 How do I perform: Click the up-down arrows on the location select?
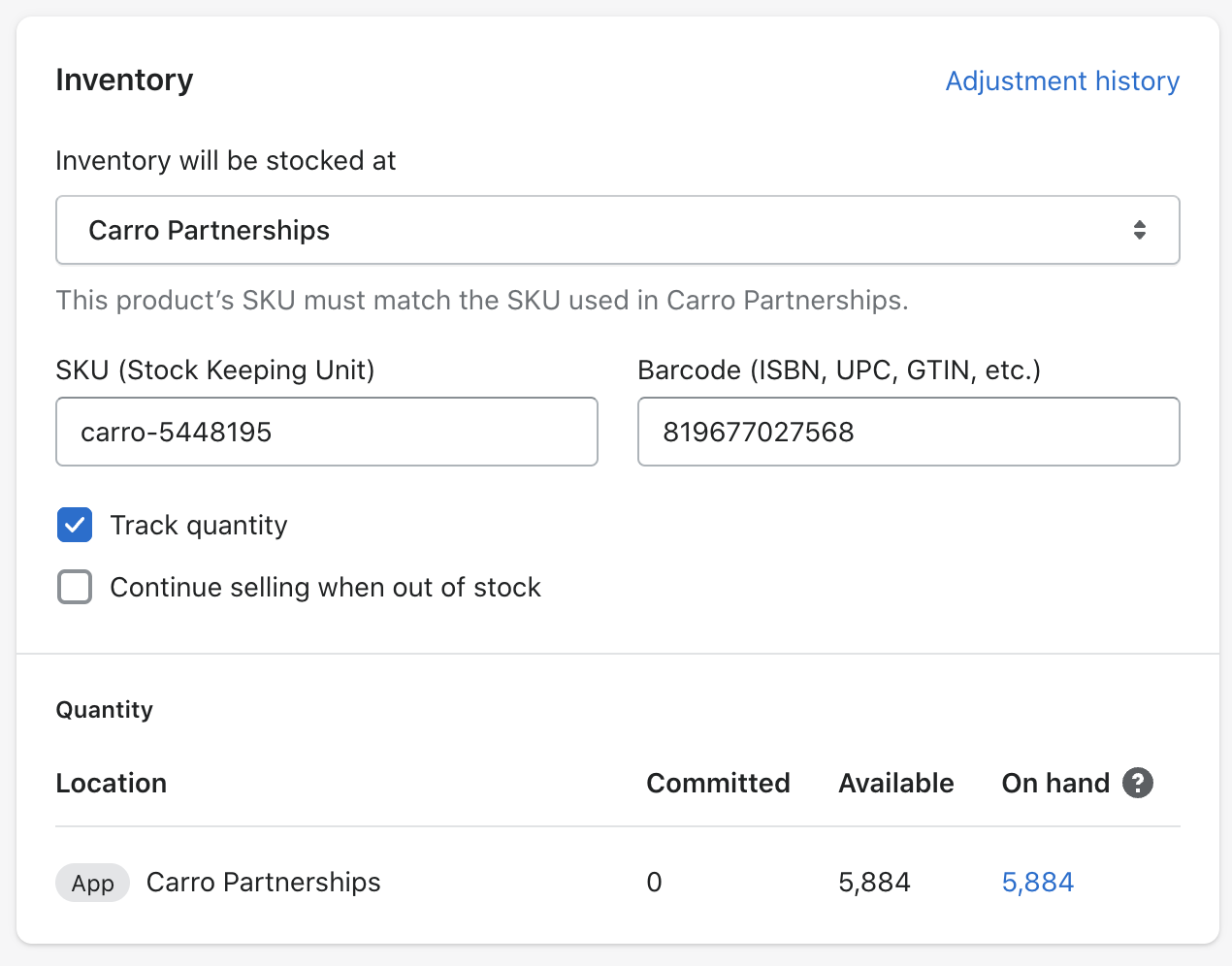click(1139, 231)
